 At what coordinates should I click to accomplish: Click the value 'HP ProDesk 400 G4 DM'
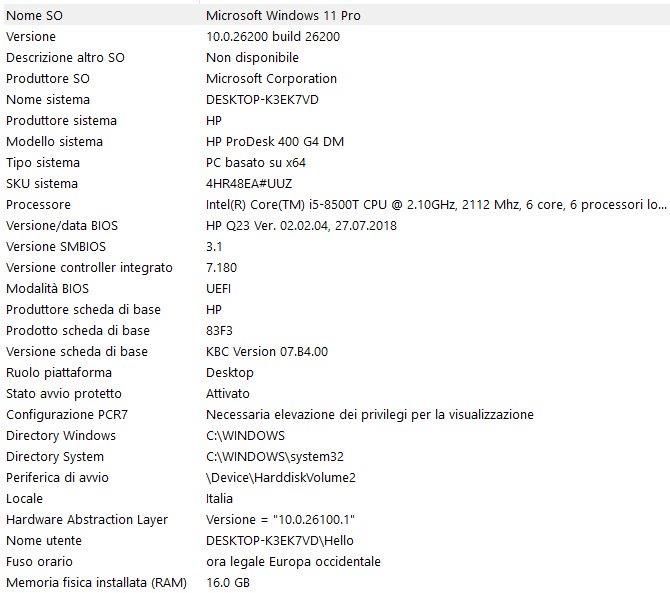pyautogui.click(x=275, y=141)
